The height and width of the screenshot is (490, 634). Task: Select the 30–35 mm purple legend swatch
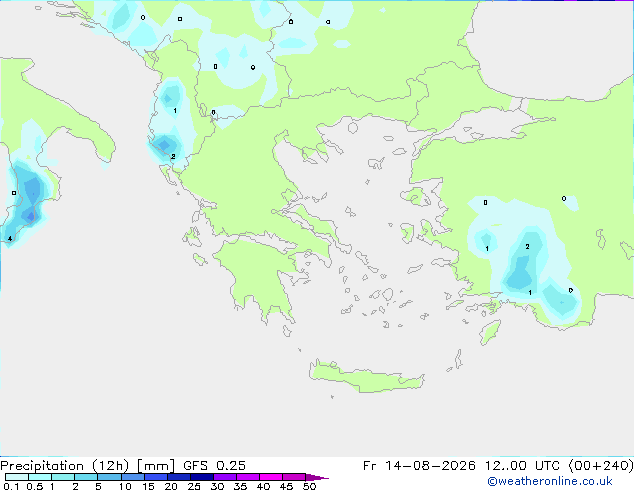coord(224,477)
